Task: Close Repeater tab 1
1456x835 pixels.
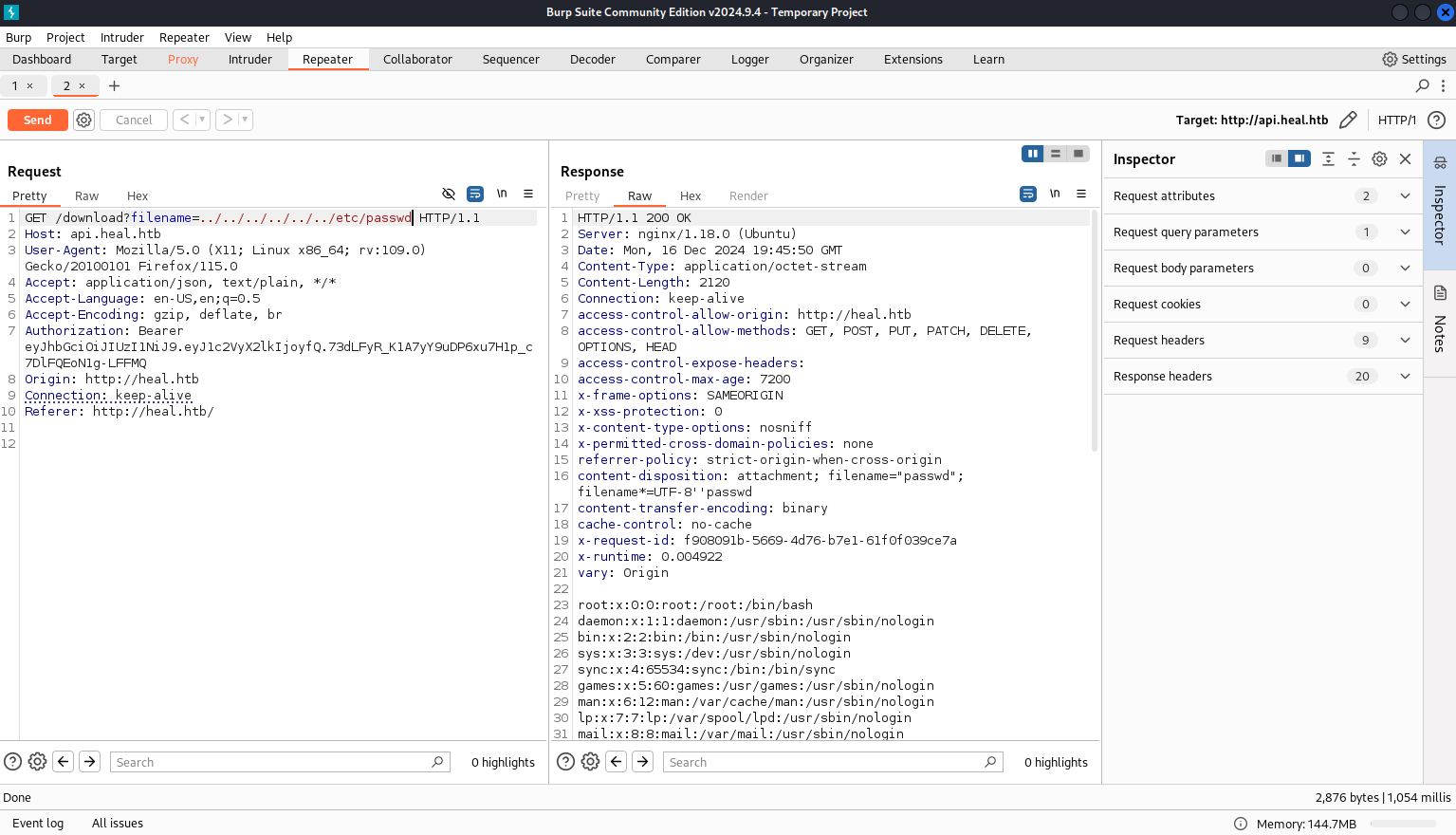Action: click(29, 85)
